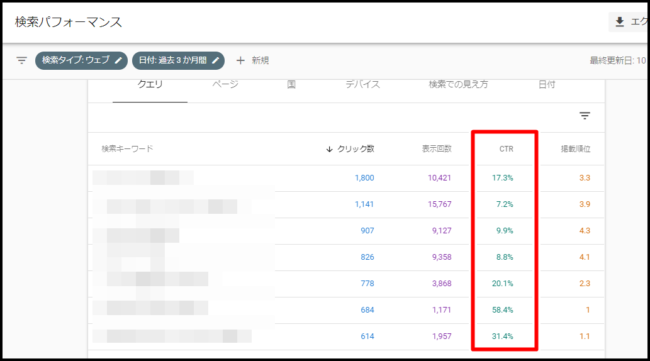Edit the 日付: 過去3か月間 filter chip
The width and height of the screenshot is (650, 361).
pyautogui.click(x=178, y=61)
